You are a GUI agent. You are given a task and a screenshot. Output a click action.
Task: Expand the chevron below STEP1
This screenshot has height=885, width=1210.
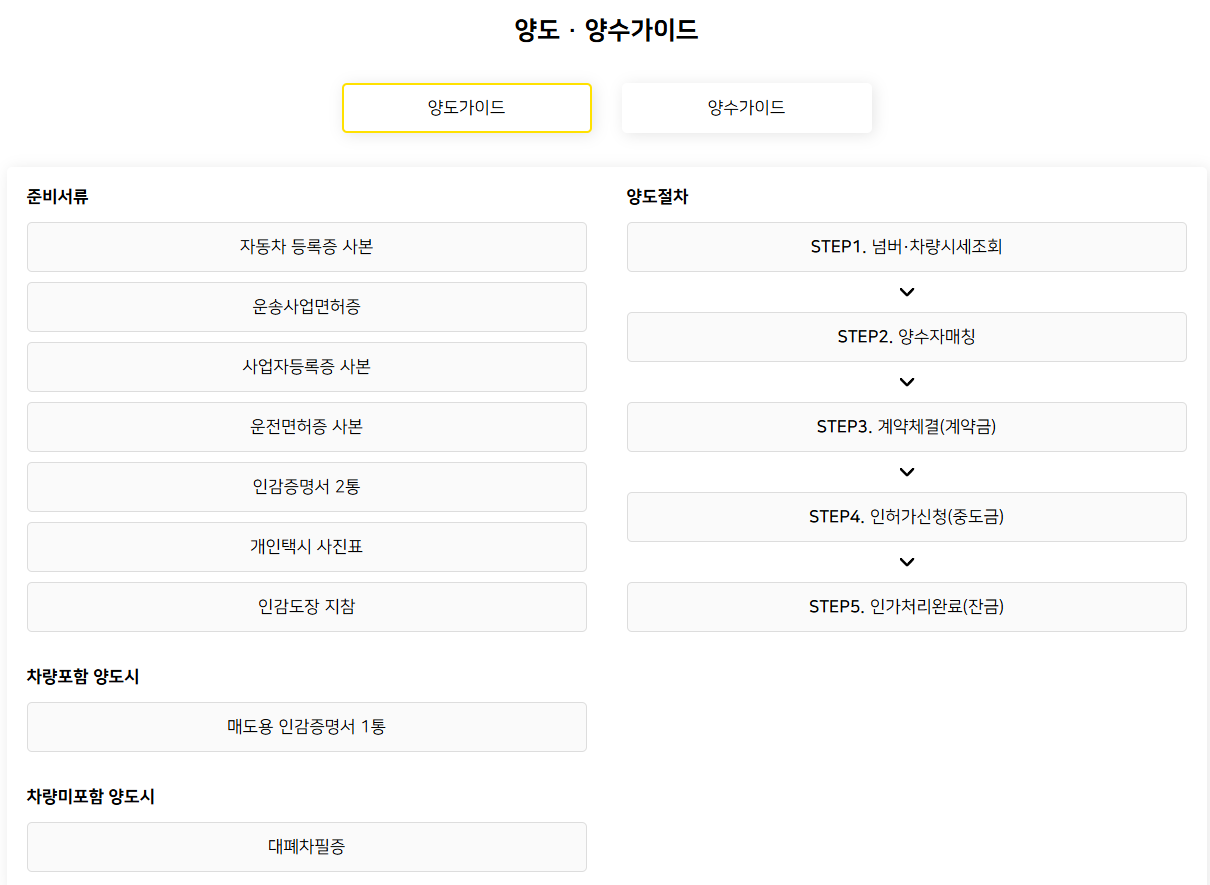907,292
